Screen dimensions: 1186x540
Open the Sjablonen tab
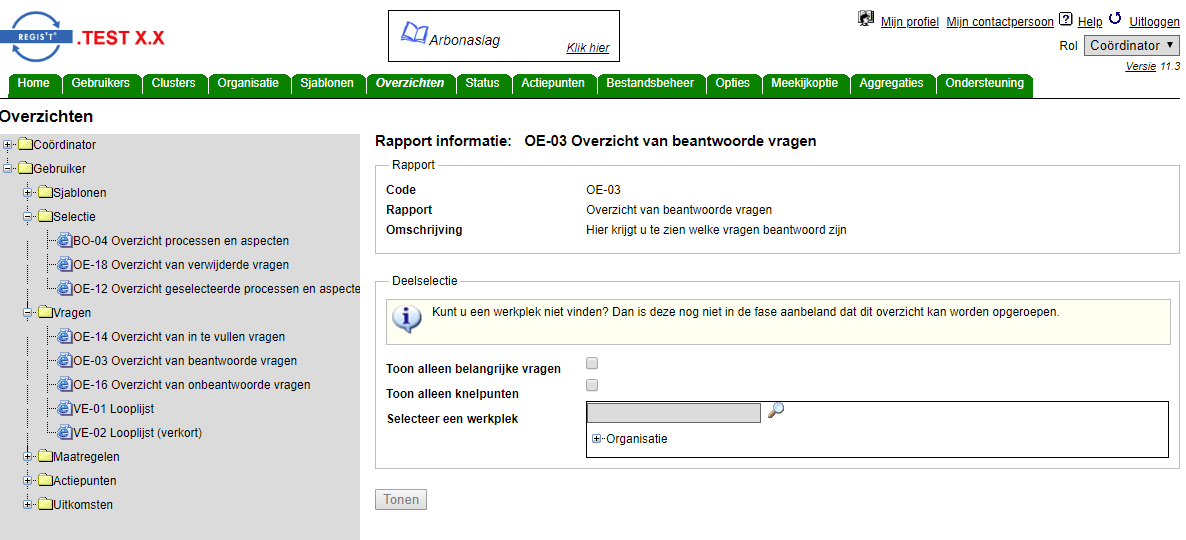pyautogui.click(x=327, y=83)
